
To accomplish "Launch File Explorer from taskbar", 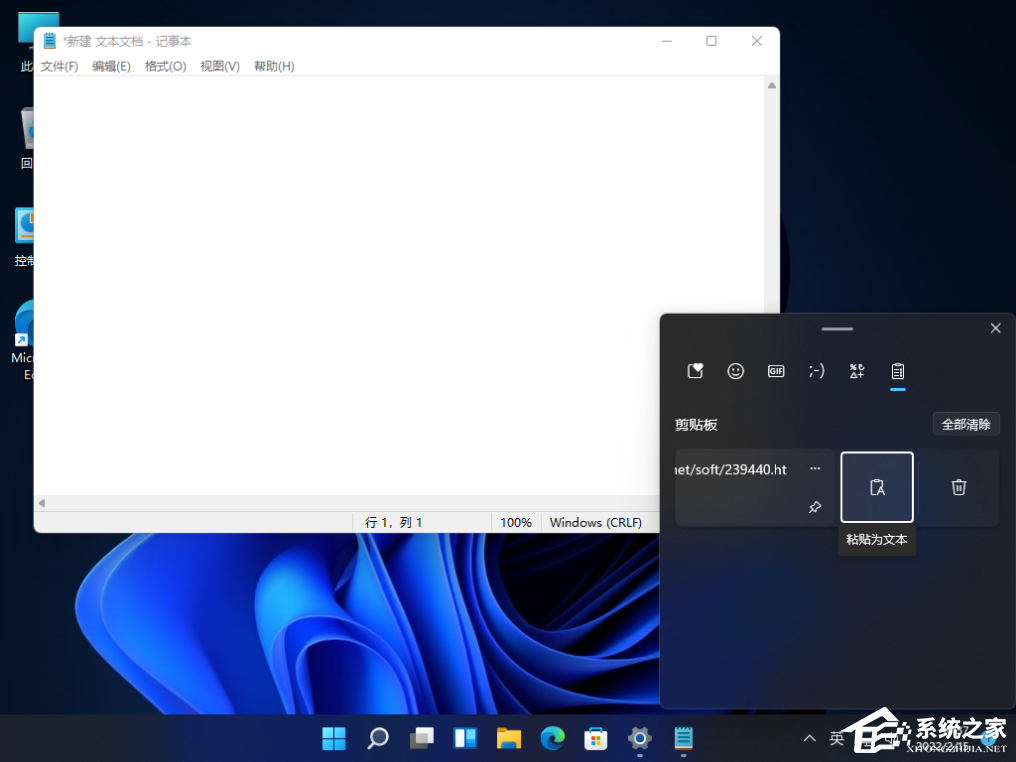I will [509, 737].
